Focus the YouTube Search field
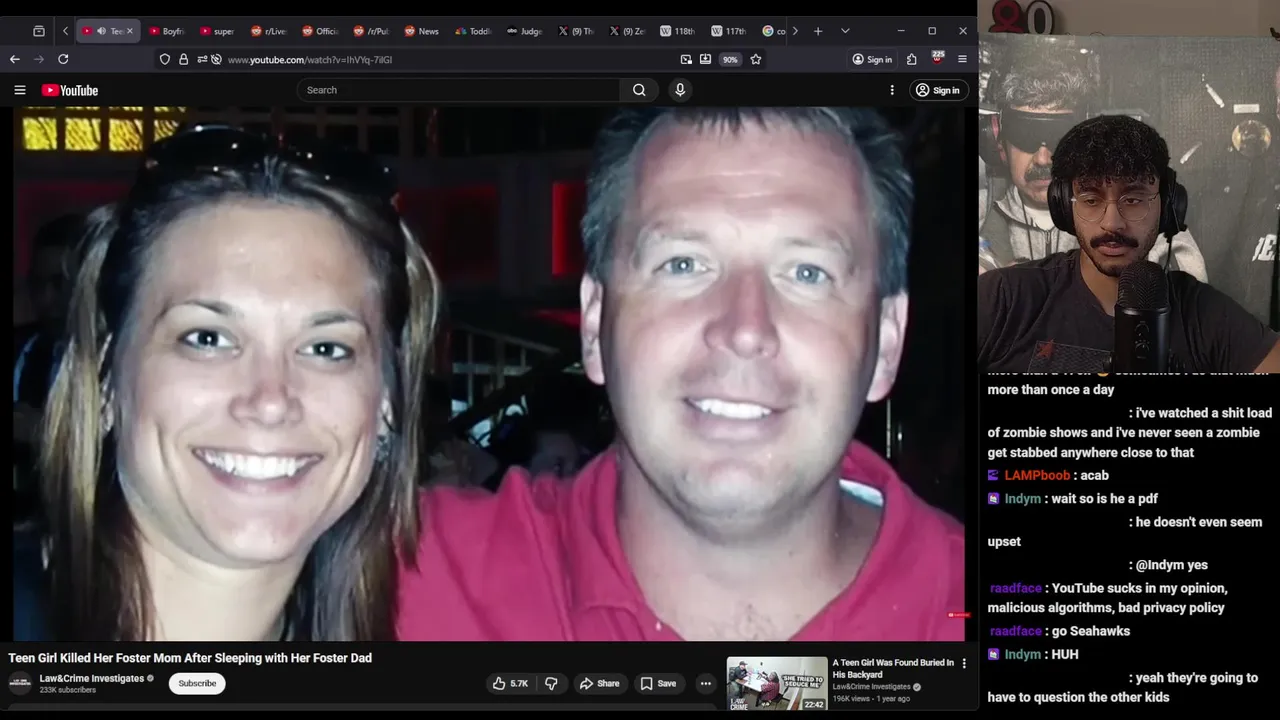 (460, 90)
